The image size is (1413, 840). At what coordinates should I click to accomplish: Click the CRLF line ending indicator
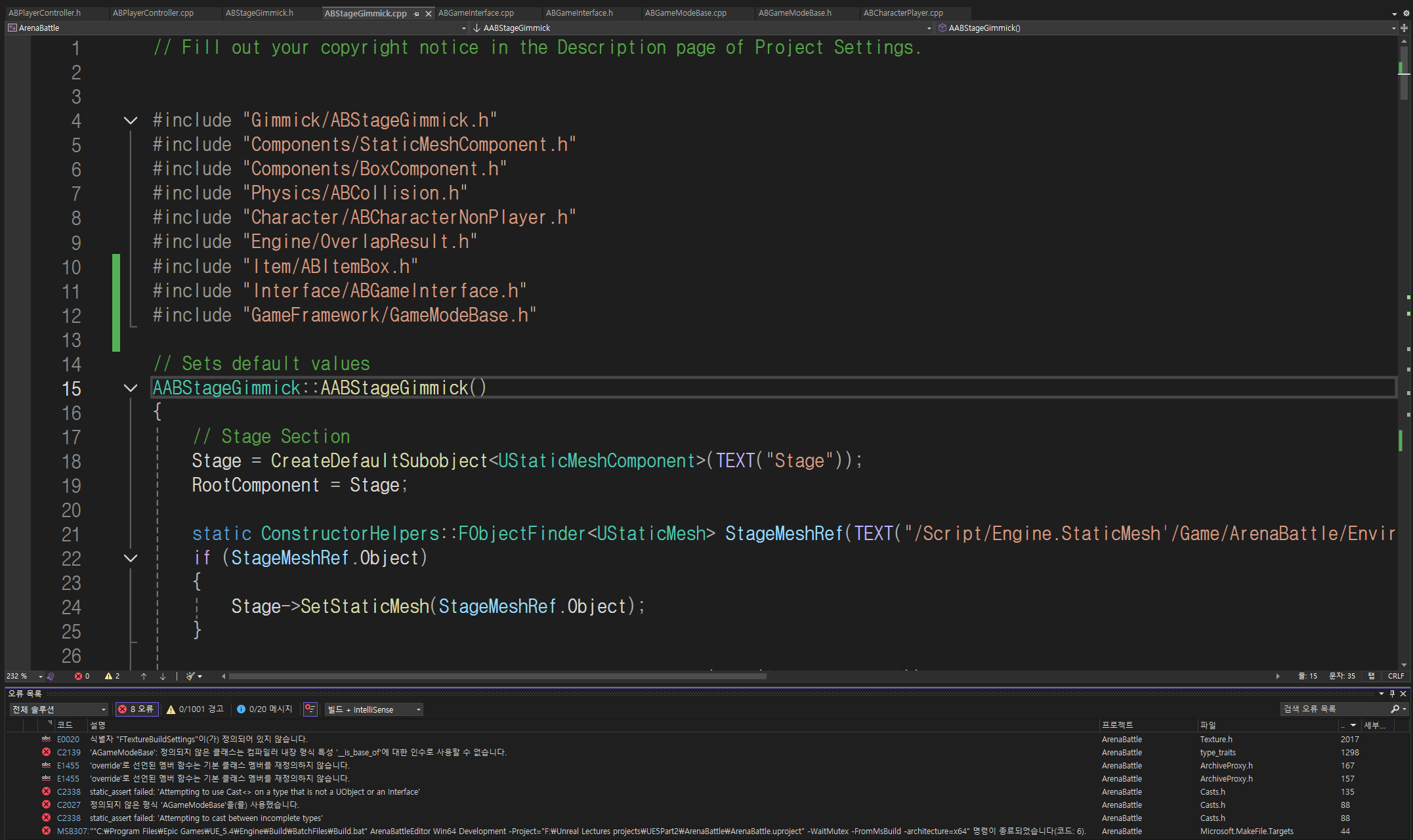1396,677
